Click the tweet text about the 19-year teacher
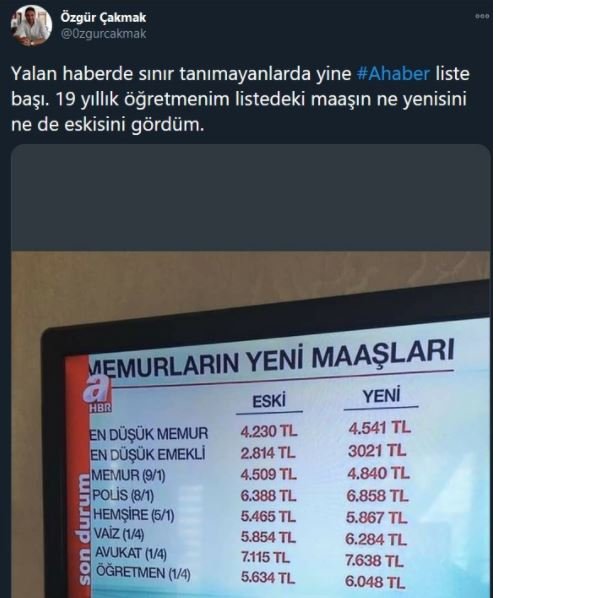600x598 pixels. click(240, 99)
